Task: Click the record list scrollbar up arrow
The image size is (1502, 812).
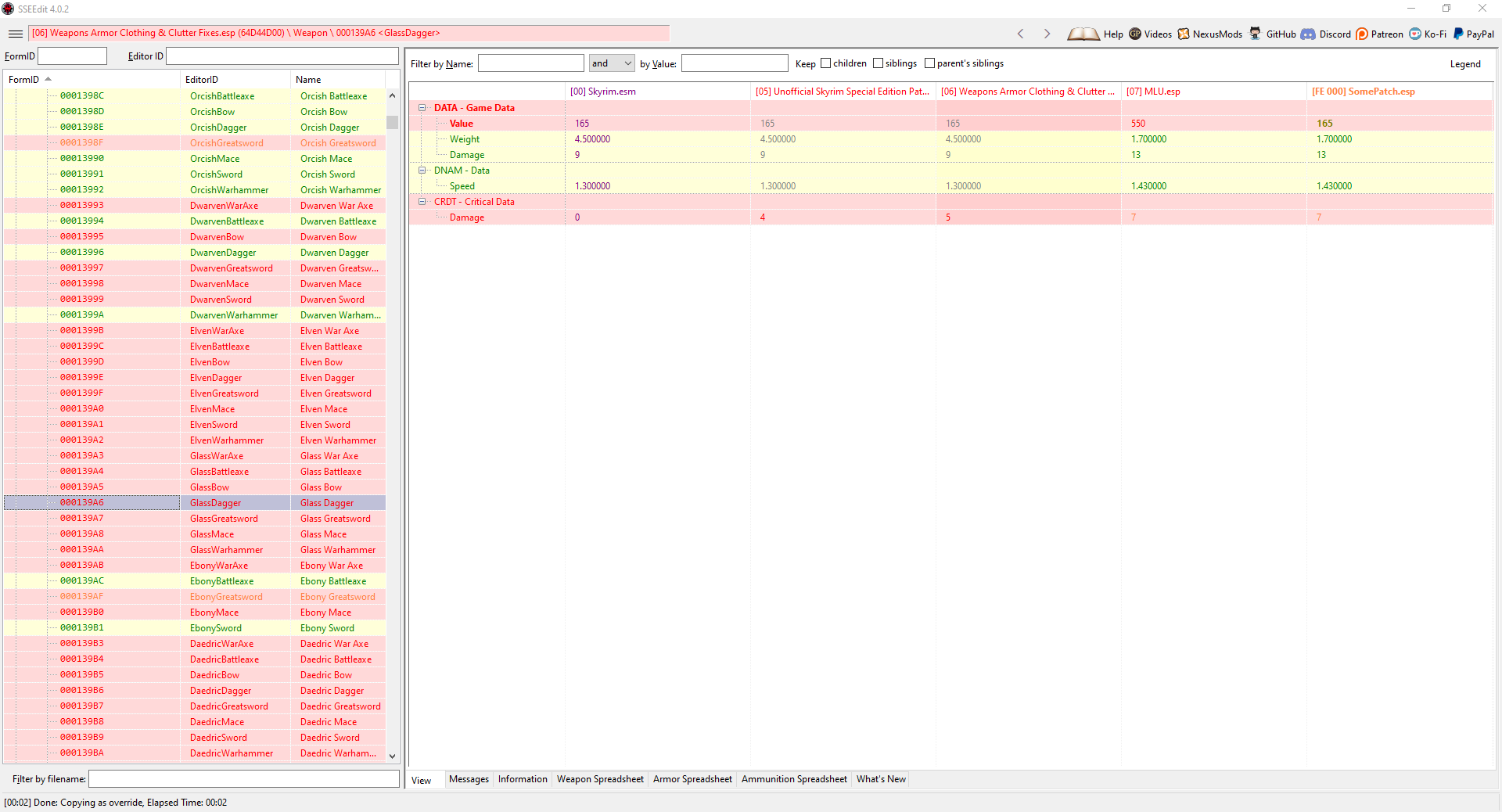Action: (393, 95)
